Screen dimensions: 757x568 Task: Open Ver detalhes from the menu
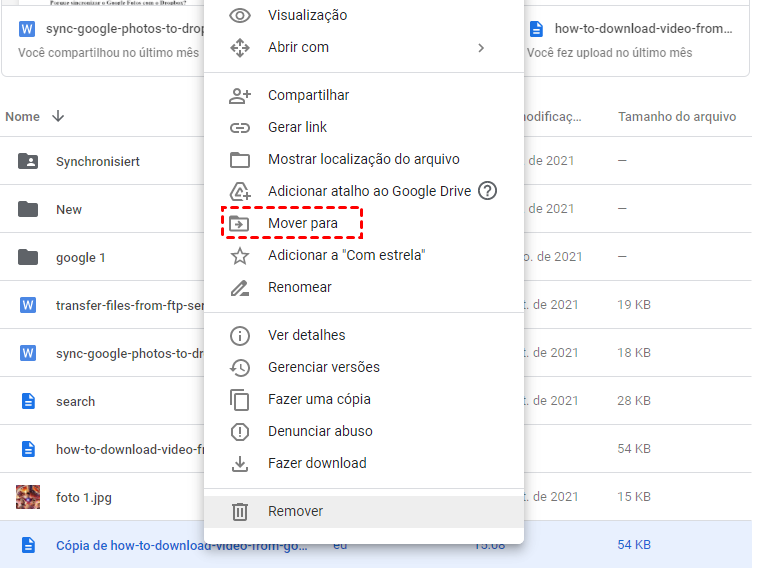point(306,335)
